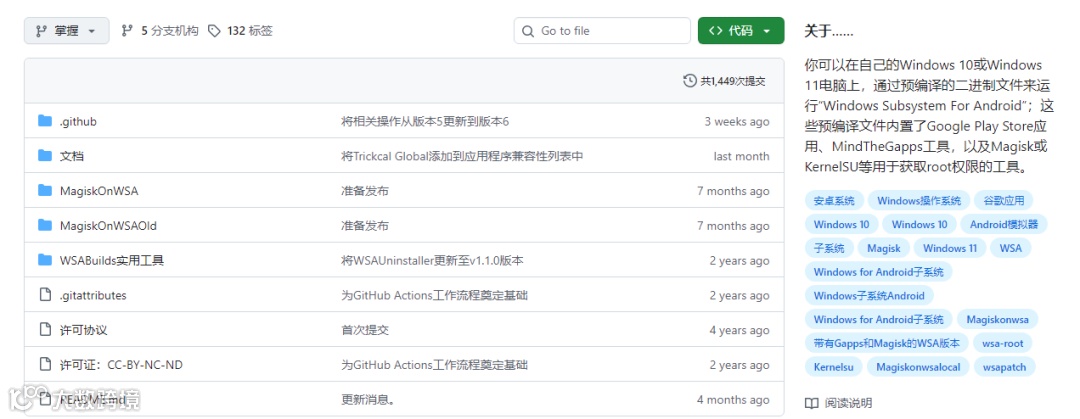Open commit about Trickcal Global compatibility list

tap(462, 156)
